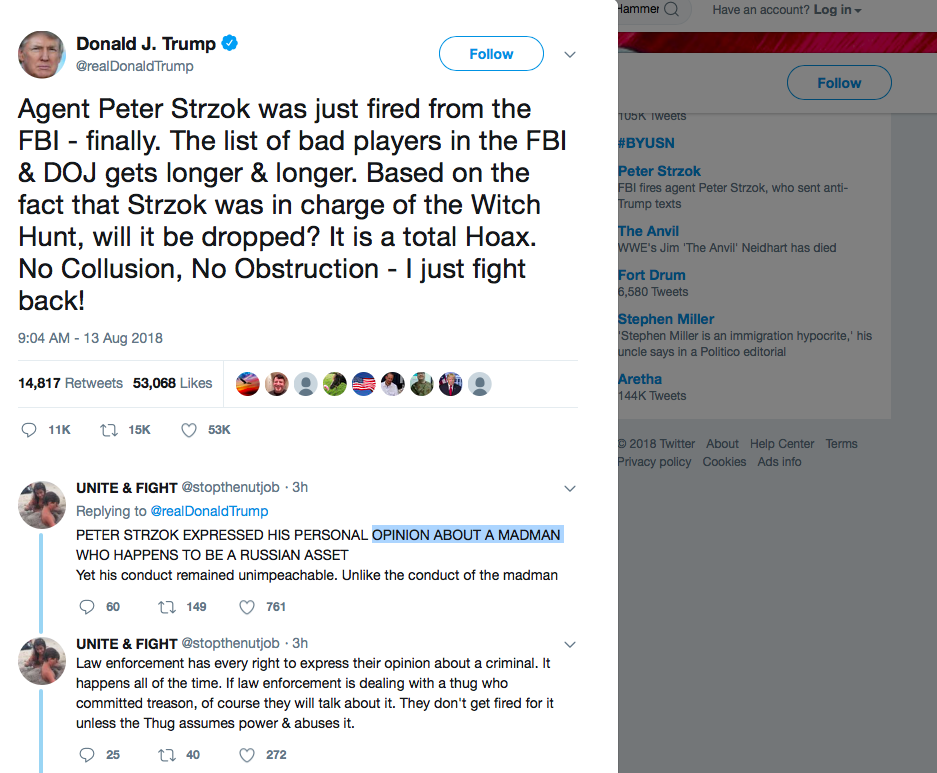Click the Follow button in background profile
937x773 pixels.
pos(839,83)
